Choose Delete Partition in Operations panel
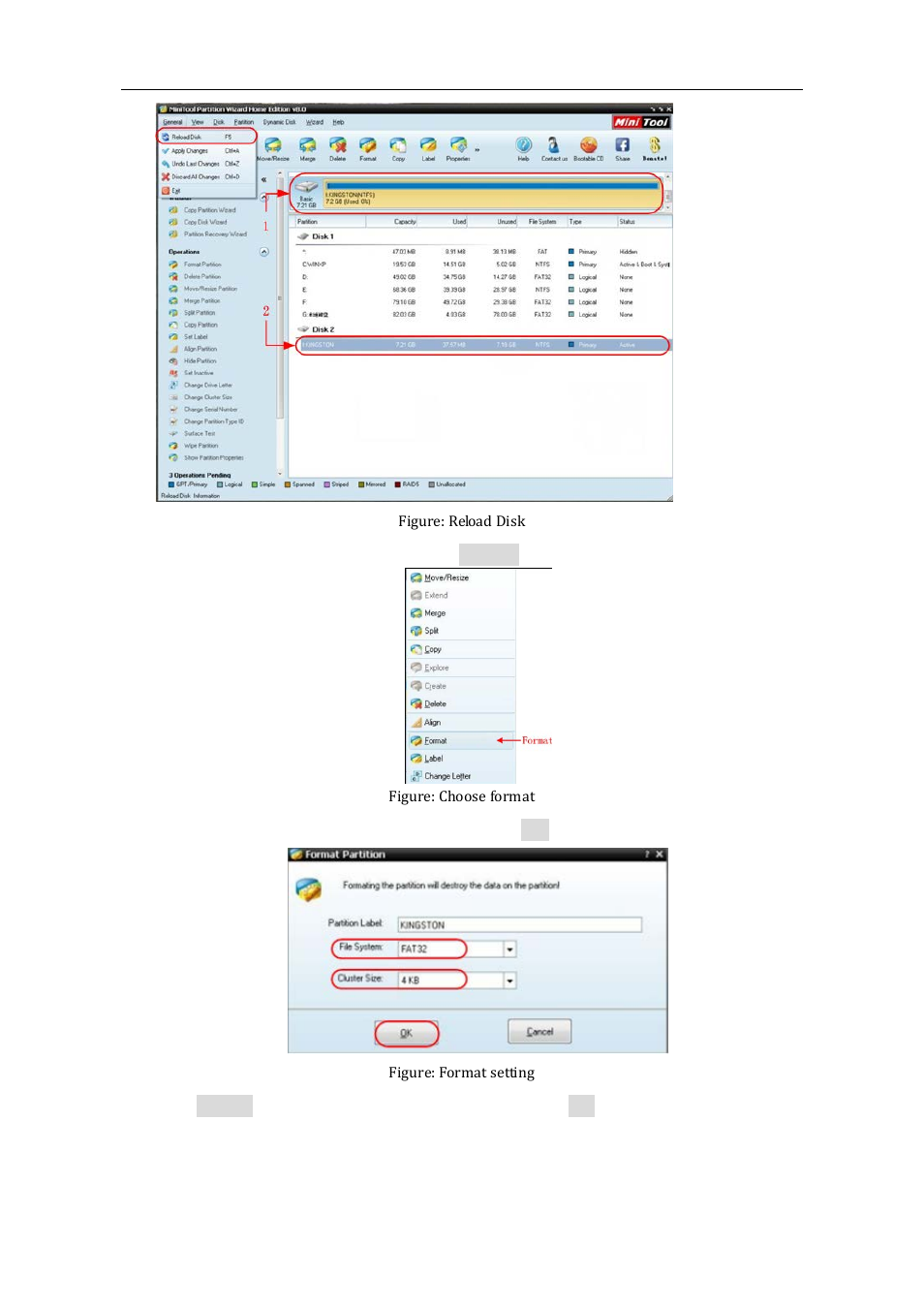Screen dimensions: 924x1308 [202, 277]
